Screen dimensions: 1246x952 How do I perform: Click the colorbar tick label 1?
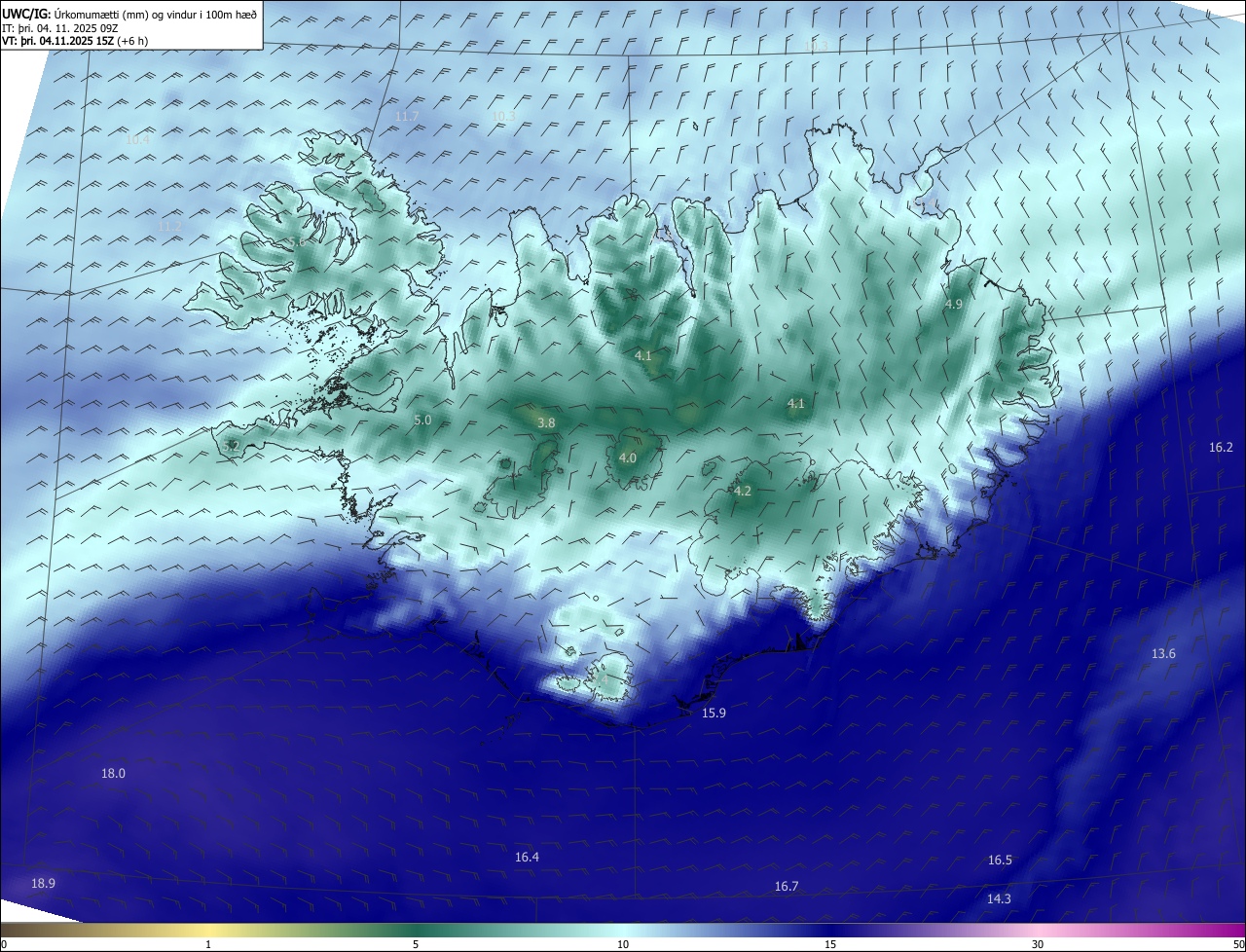[209, 945]
